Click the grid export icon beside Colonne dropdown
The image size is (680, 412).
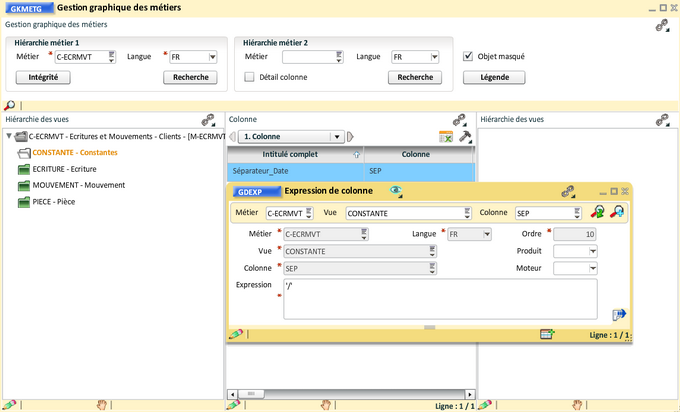[x=446, y=137]
